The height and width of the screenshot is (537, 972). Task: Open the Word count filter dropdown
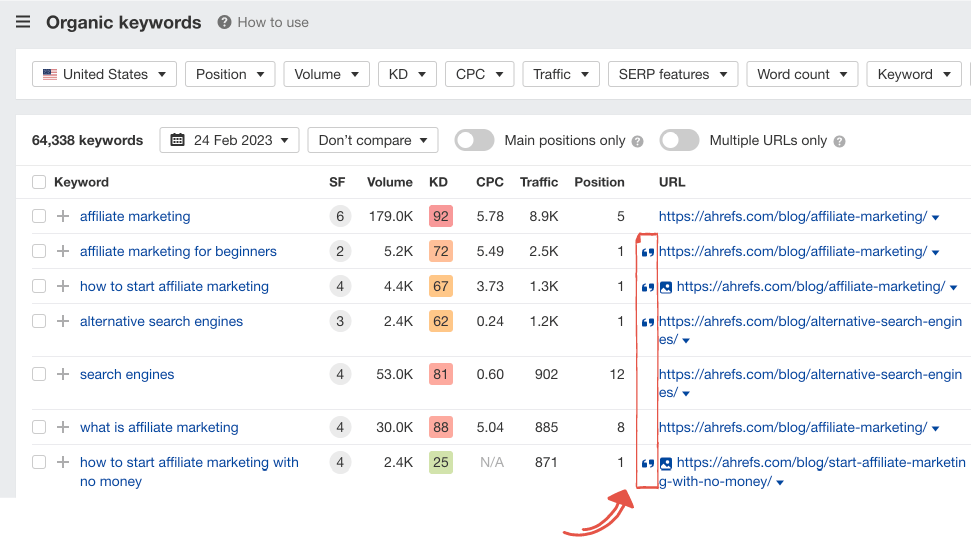tap(802, 74)
